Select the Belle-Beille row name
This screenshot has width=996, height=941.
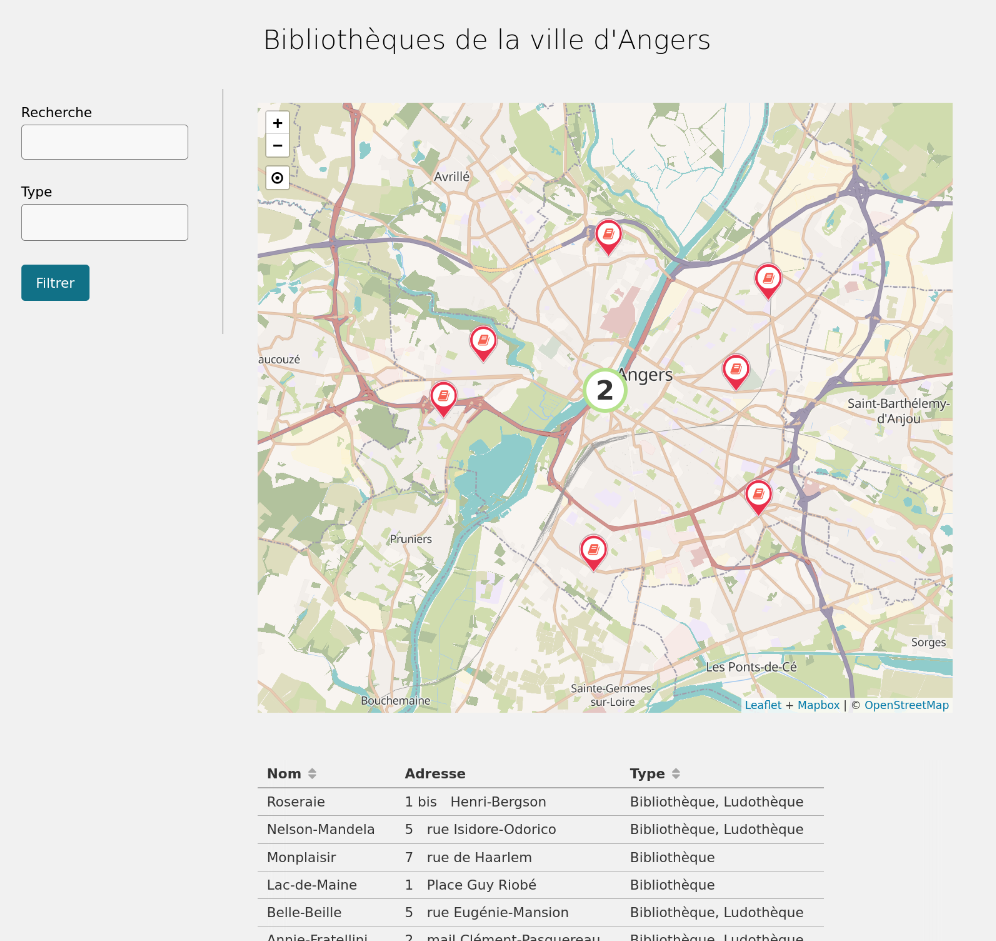[304, 912]
